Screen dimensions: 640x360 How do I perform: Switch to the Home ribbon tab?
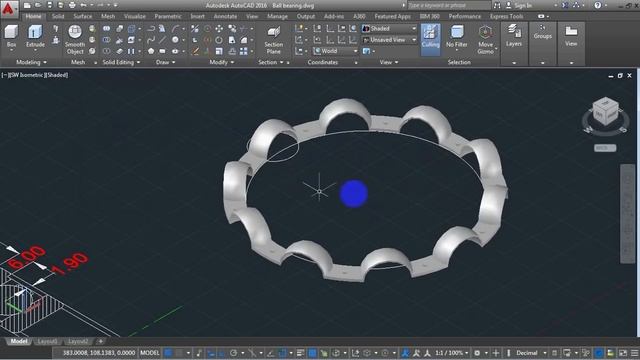tap(33, 16)
